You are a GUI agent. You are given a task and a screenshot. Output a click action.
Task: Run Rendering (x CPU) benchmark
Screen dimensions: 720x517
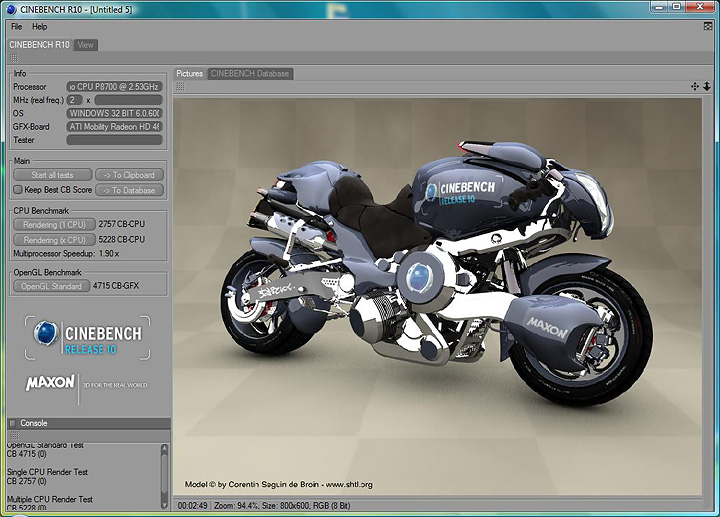54,240
